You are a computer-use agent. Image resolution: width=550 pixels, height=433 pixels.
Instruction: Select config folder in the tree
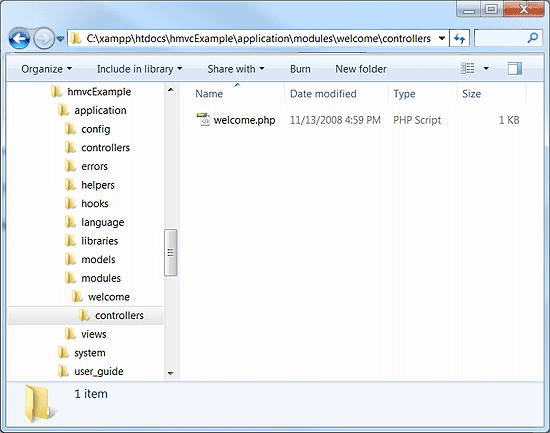pyautogui.click(x=96, y=129)
